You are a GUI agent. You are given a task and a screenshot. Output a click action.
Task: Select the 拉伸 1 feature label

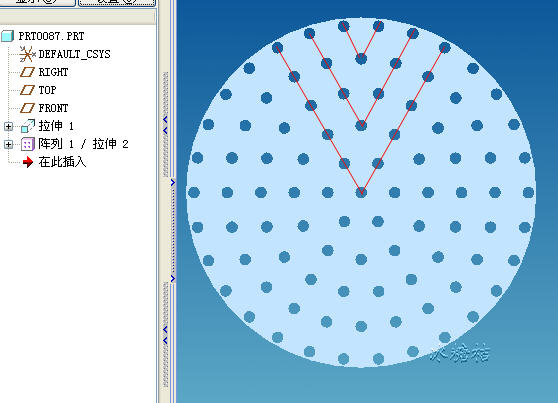click(56, 126)
